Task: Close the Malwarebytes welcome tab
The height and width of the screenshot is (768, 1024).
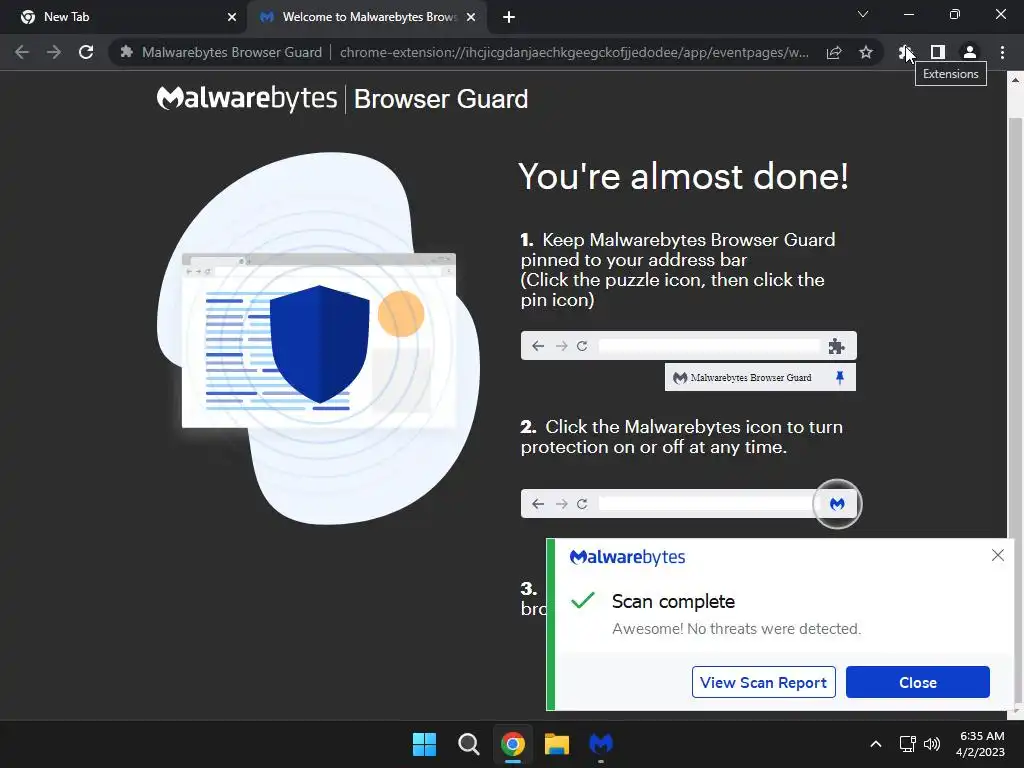Action: point(471,17)
